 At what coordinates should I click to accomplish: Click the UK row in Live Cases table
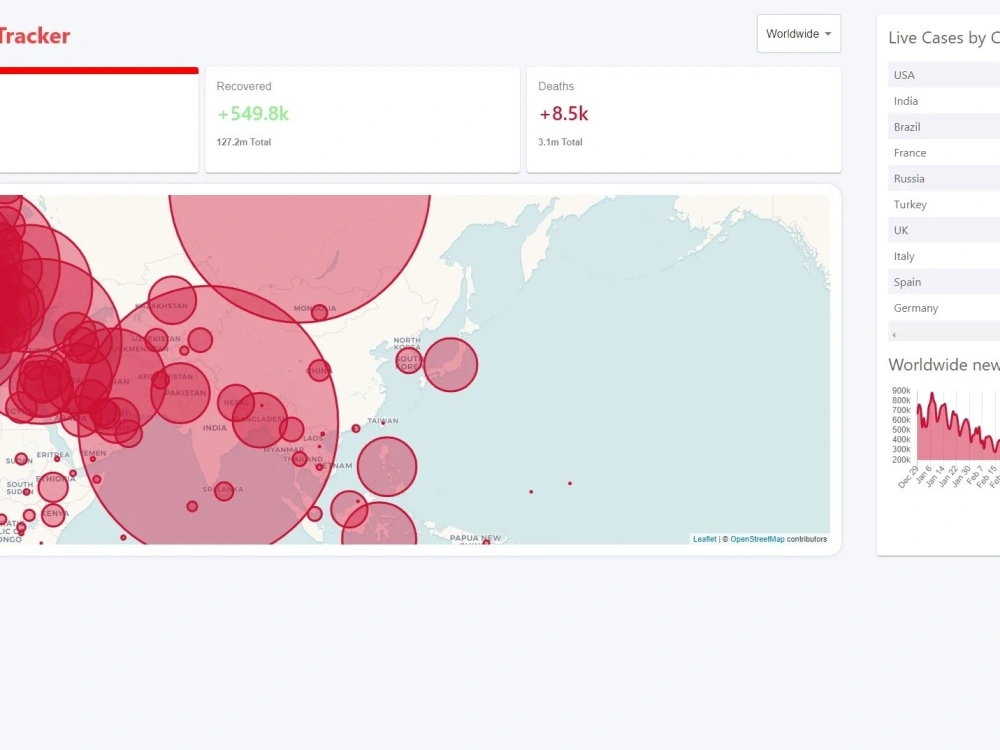(944, 230)
